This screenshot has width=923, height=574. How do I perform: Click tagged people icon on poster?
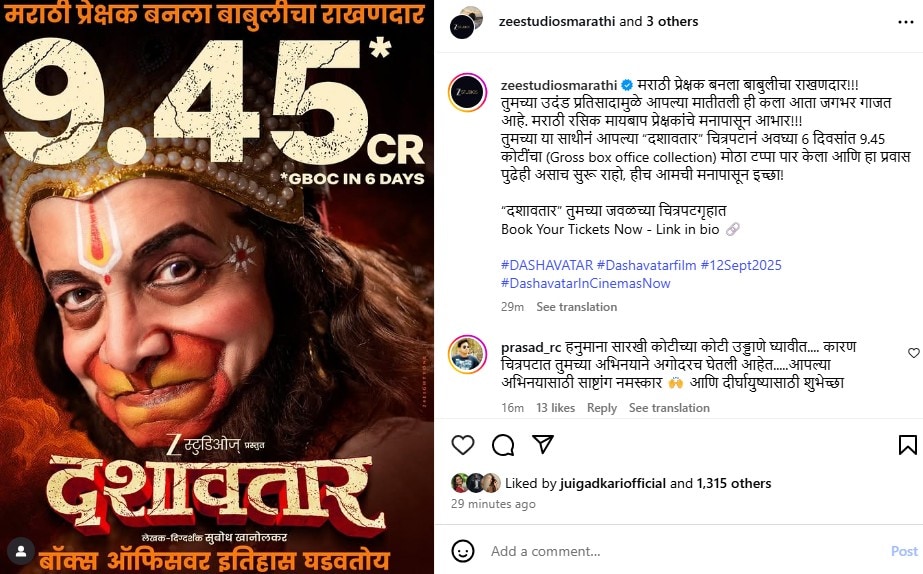(x=21, y=552)
